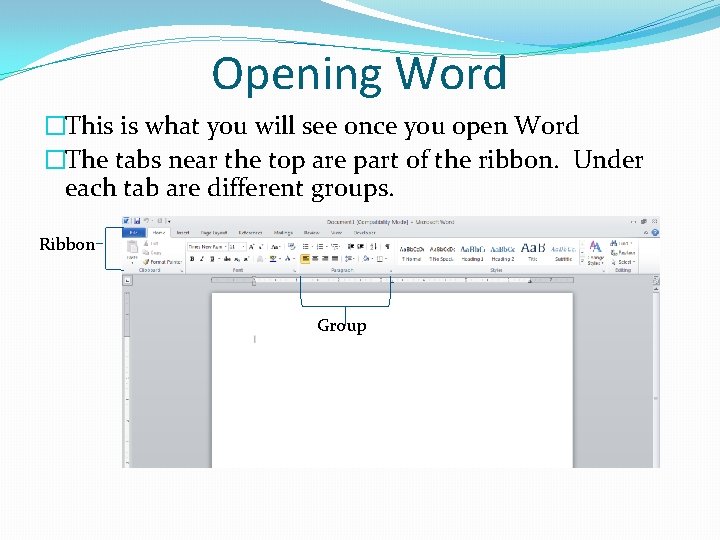
Task: Minimize the ribbon with the caret icon
Action: [x=647, y=233]
